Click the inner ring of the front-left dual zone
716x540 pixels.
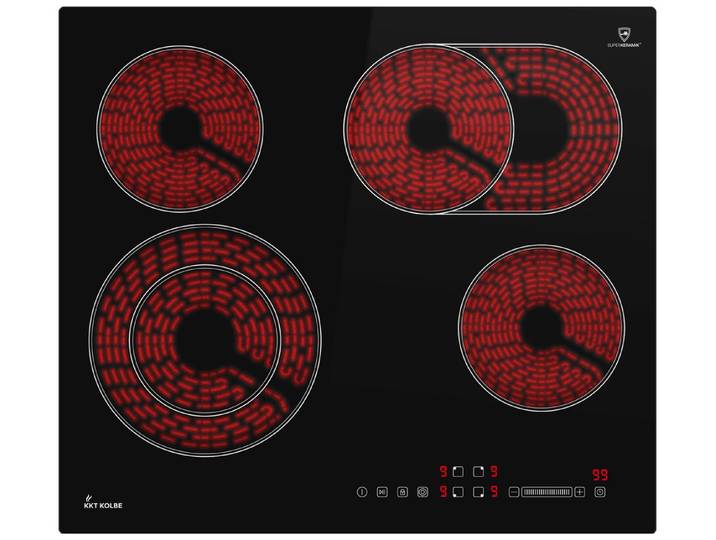point(205,341)
